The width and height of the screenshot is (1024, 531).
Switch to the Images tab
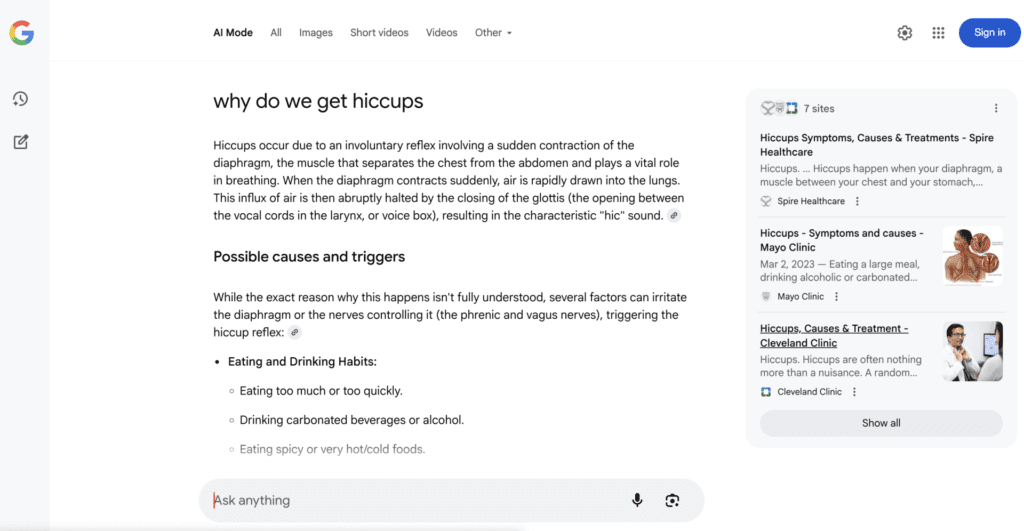click(x=315, y=33)
